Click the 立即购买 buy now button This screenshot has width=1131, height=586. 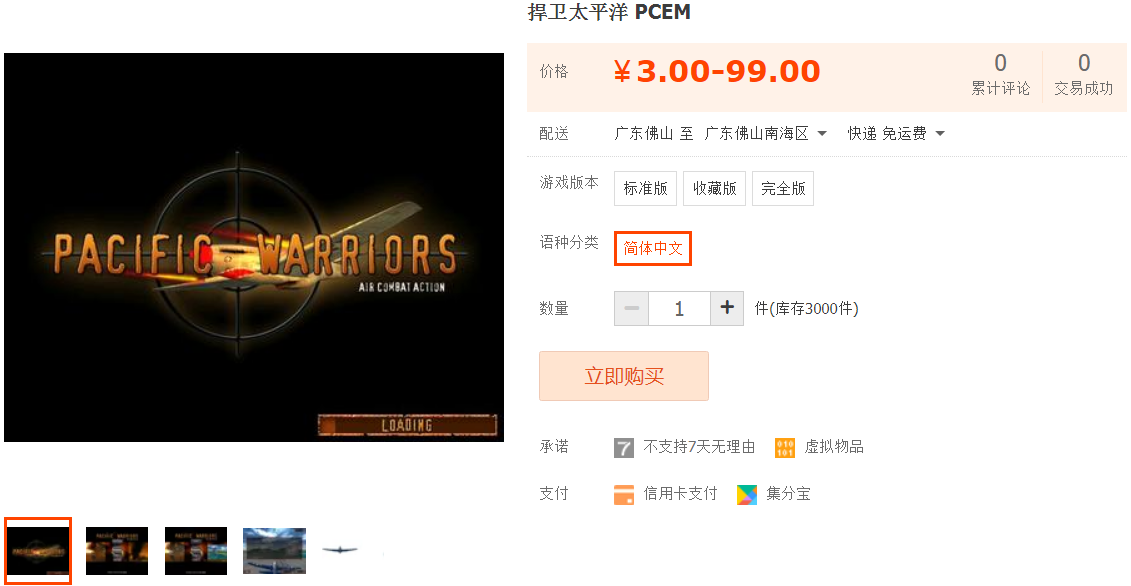coord(624,376)
